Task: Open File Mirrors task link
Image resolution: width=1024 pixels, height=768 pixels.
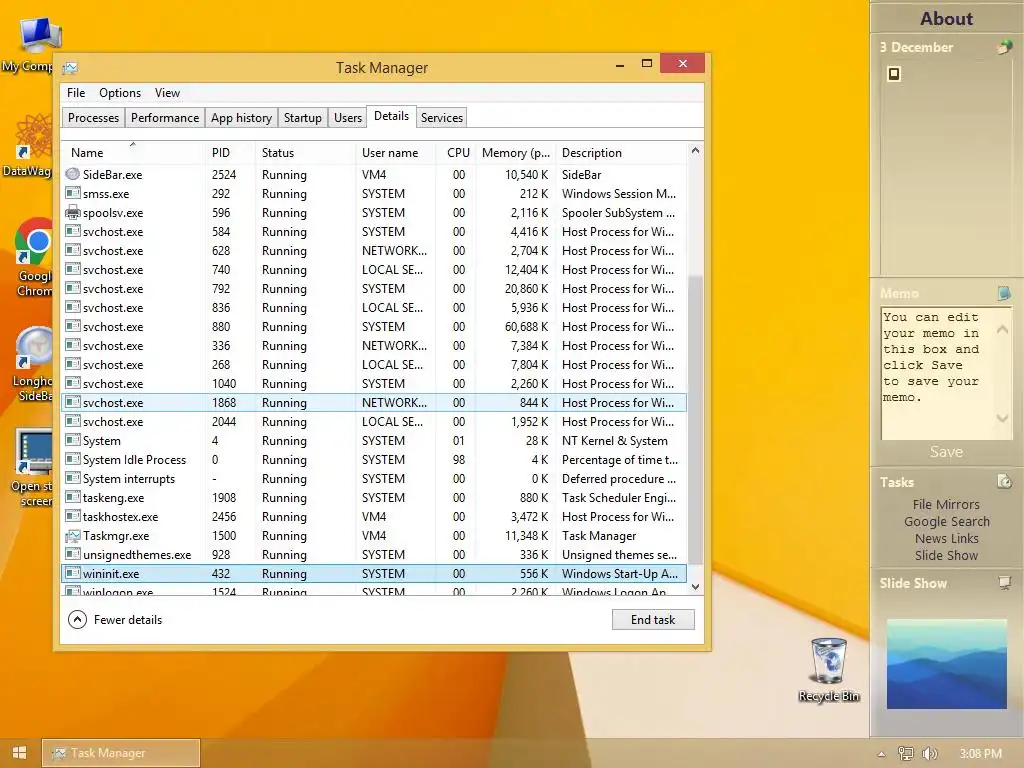Action: [946, 504]
